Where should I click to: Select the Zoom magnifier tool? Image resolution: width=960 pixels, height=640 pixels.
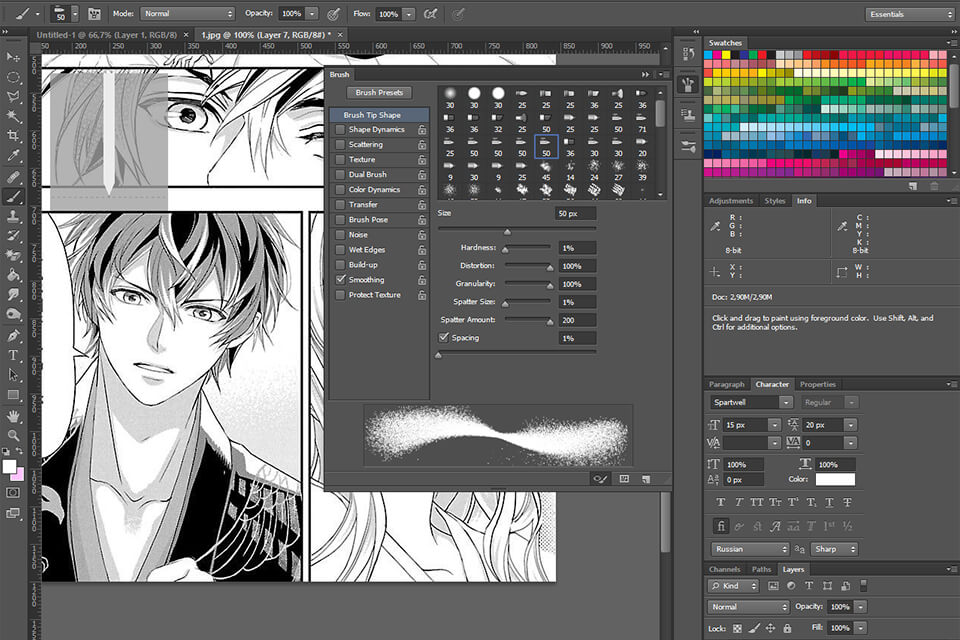coord(14,436)
